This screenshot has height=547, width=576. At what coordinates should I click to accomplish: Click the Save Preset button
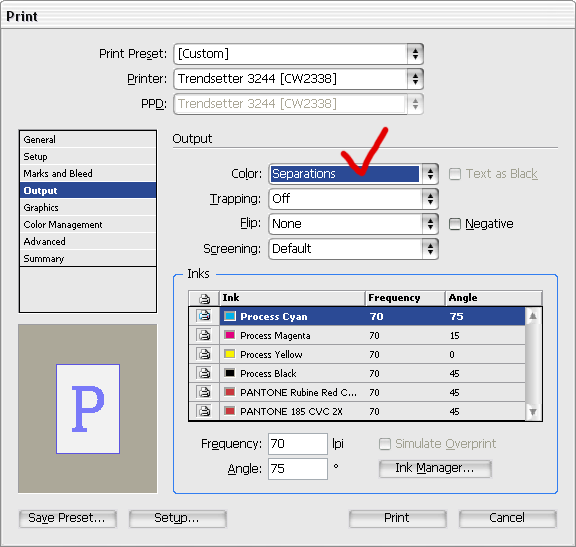tap(68, 518)
